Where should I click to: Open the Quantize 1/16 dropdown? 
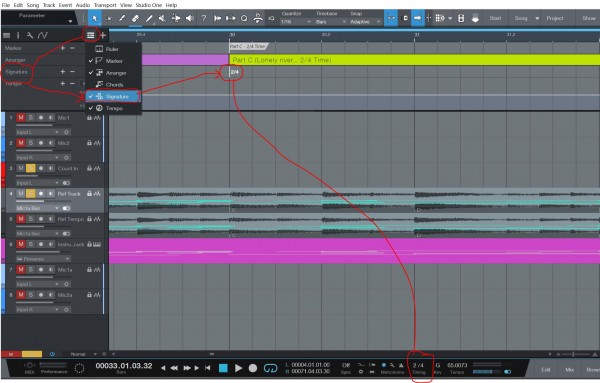[x=296, y=22]
